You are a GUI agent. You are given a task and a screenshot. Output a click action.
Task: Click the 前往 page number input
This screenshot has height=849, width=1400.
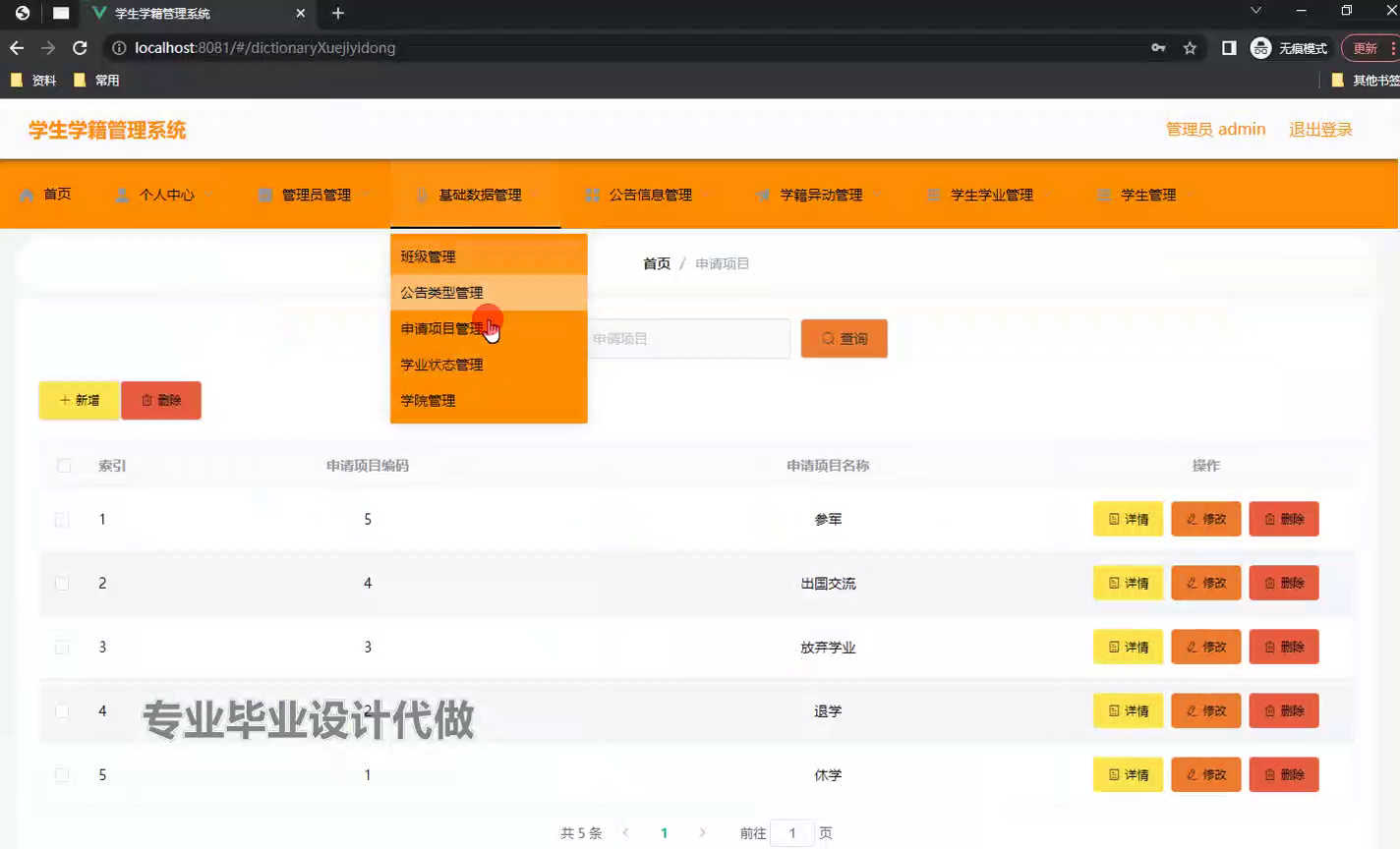tap(792, 833)
